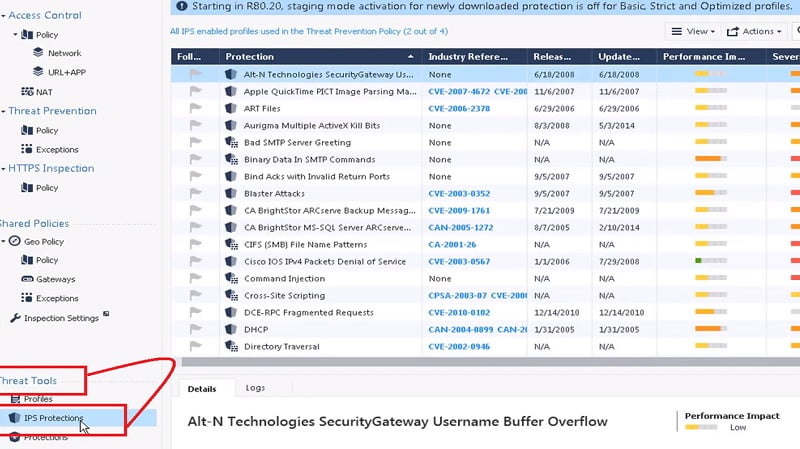Viewport: 800px width, 449px height.
Task: Switch to the Details tab
Action: pos(202,389)
